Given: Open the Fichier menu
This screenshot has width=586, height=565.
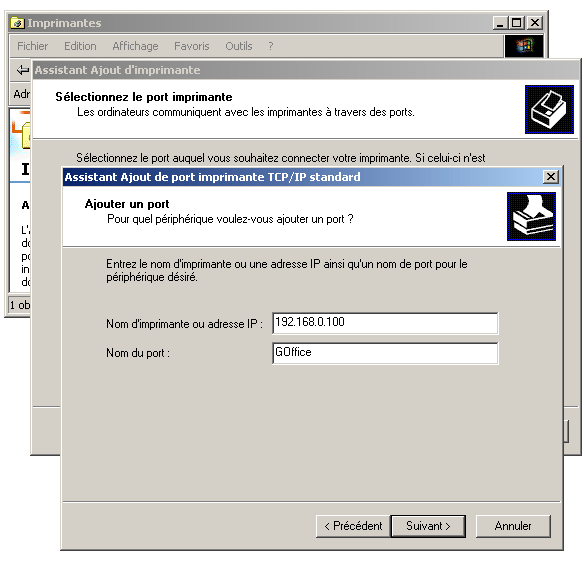Looking at the screenshot, I should (x=33, y=46).
